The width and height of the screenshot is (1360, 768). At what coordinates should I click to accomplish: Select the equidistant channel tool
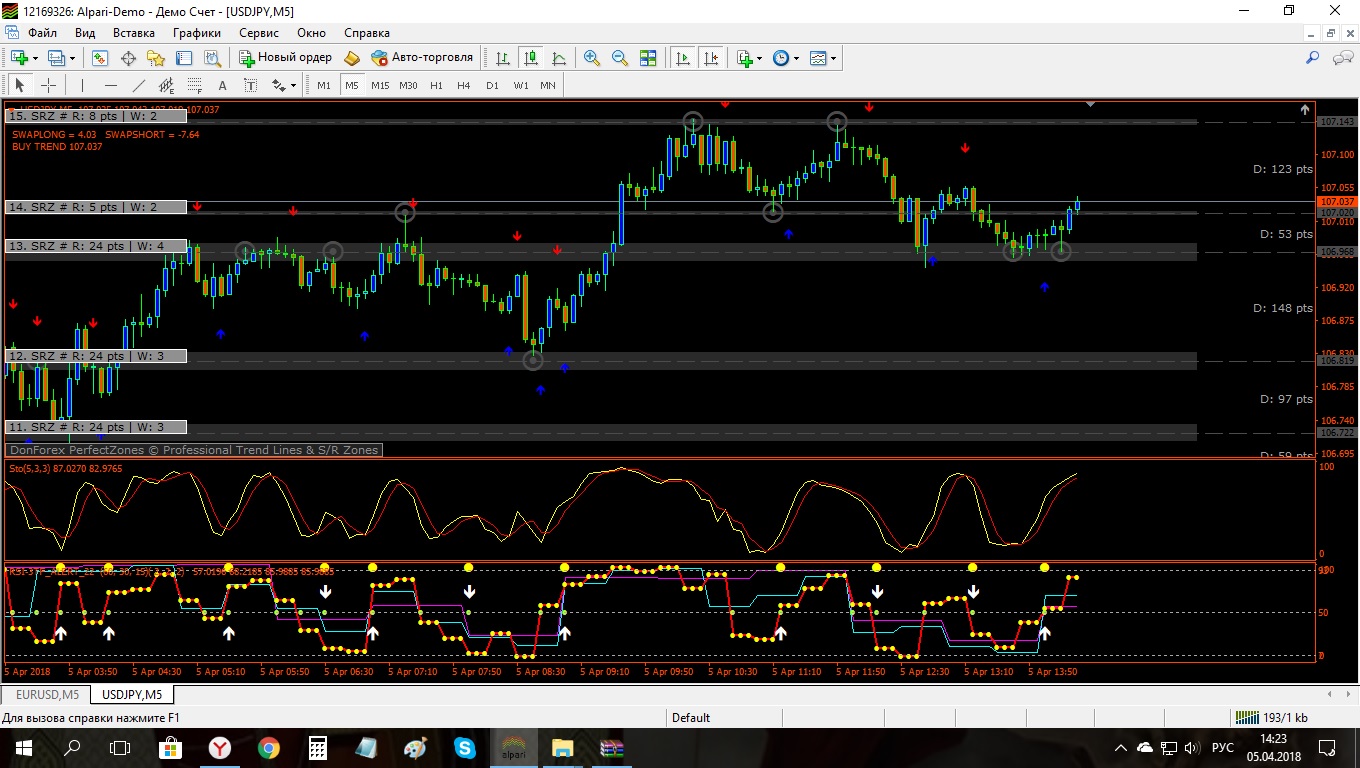[x=166, y=85]
